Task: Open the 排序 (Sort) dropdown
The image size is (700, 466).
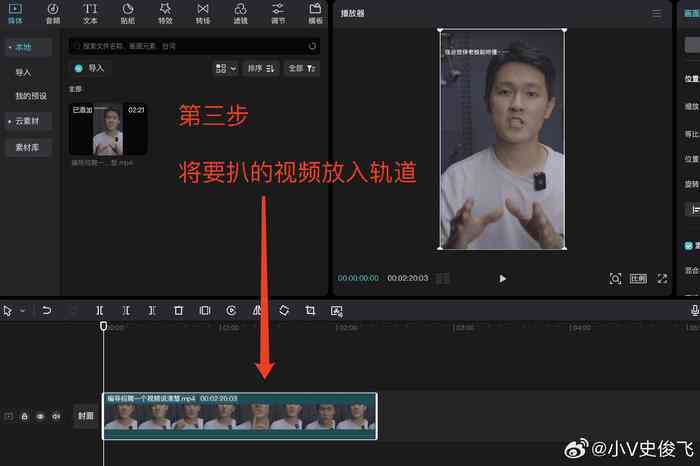Action: tap(261, 68)
